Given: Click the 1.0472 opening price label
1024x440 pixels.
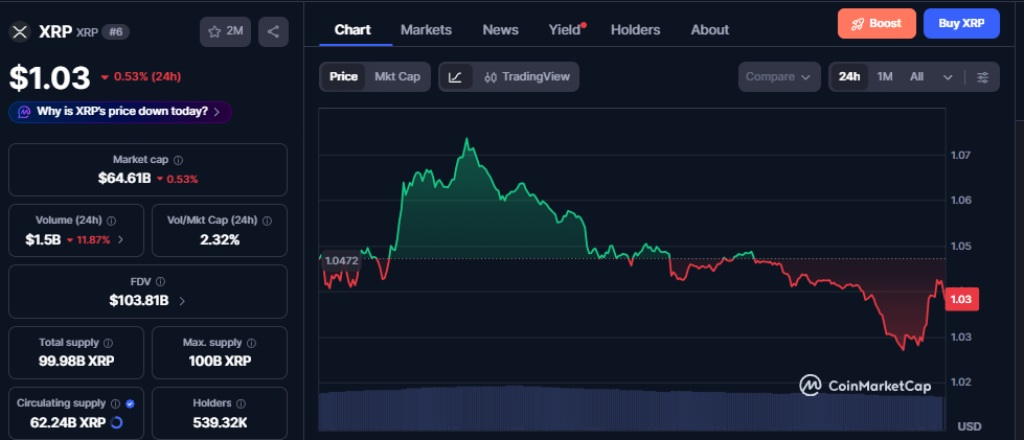Looking at the screenshot, I should (342, 260).
